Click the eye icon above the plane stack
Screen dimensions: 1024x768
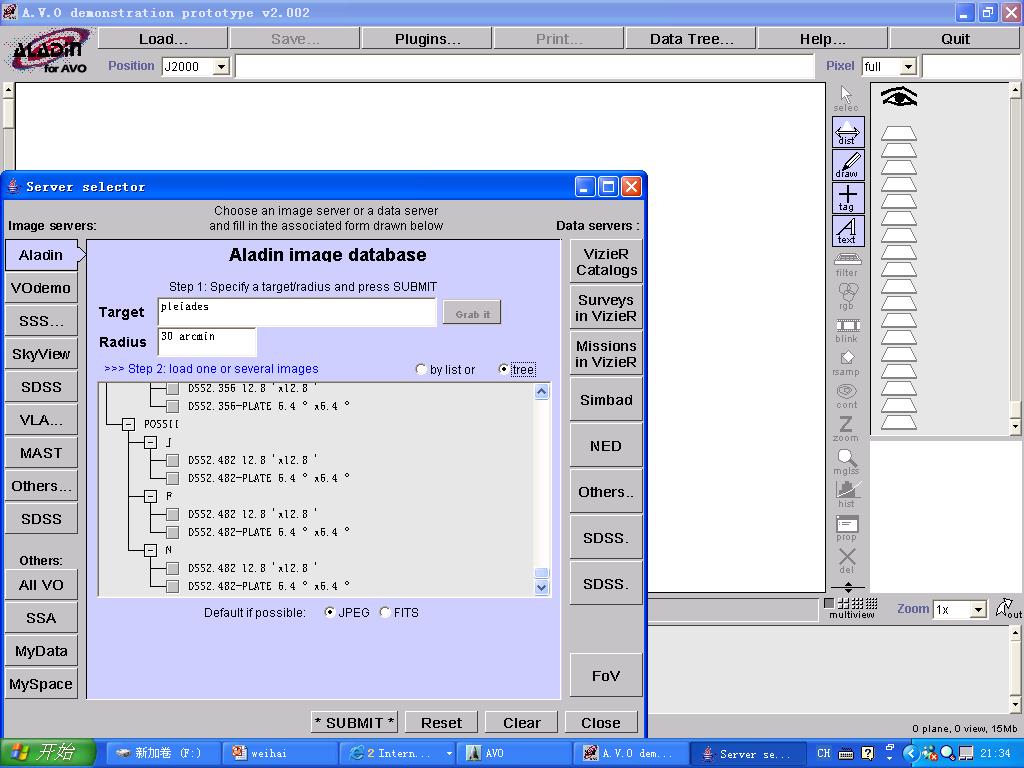point(899,97)
